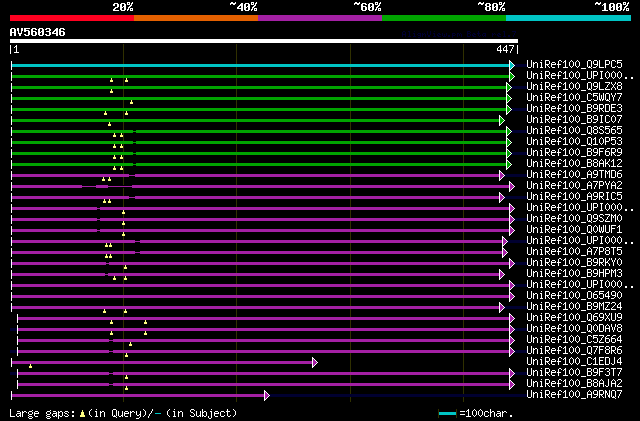Click the purple arrowhead on the UniRef100_B9MZ24 row
Image resolution: width=640 pixels, height=421 pixels.
click(502, 307)
